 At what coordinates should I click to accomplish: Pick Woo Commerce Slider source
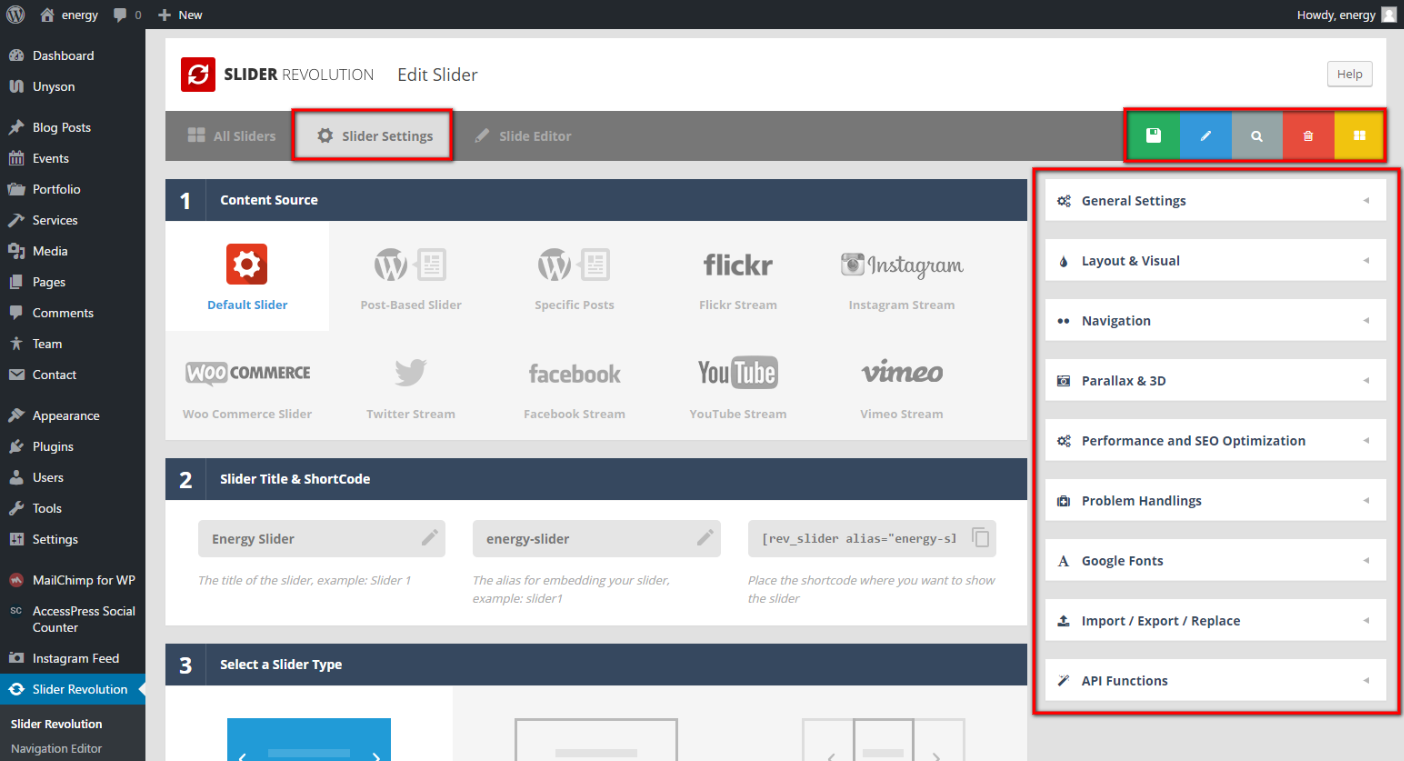point(247,386)
